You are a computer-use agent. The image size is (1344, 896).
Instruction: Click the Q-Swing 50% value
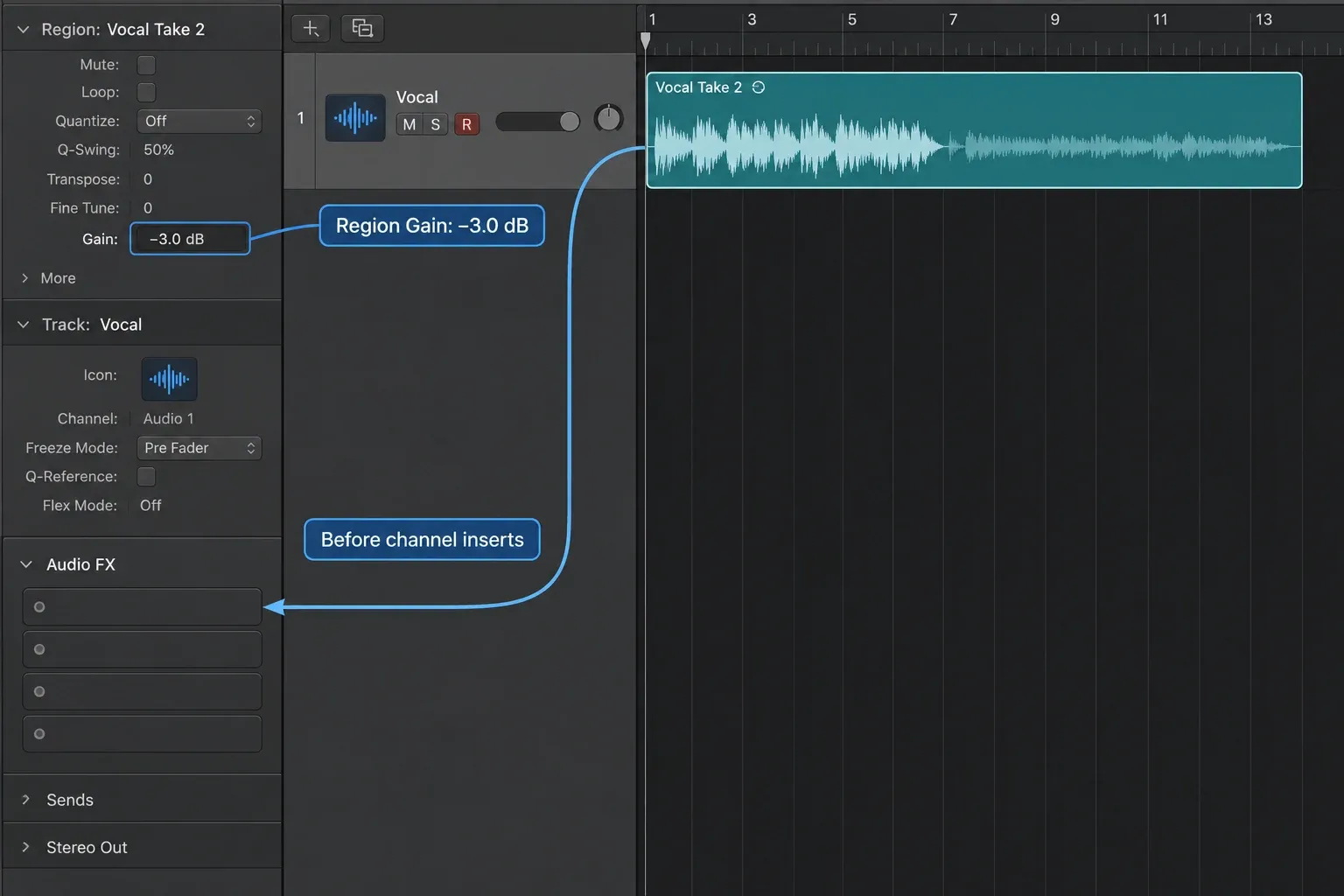pyautogui.click(x=158, y=150)
